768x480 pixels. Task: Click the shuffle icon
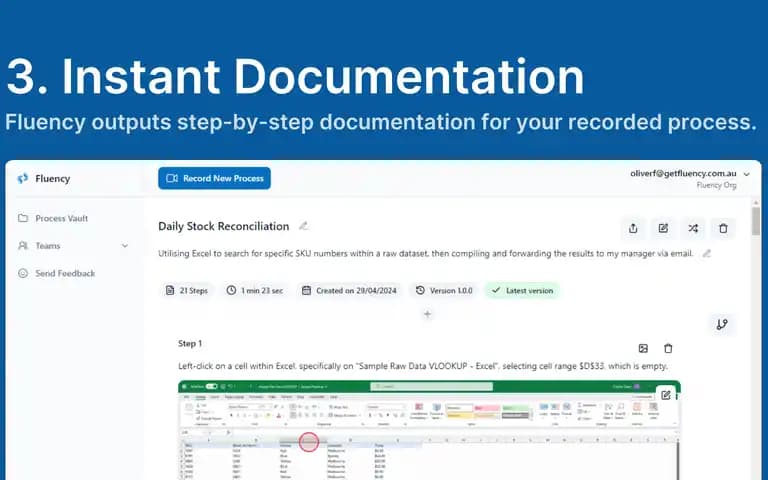click(x=693, y=228)
